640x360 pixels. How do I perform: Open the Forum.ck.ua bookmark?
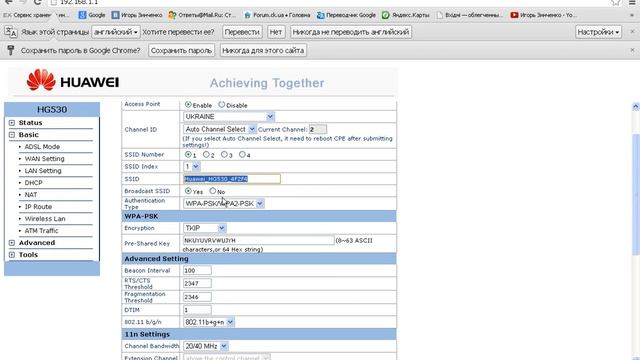[x=277, y=15]
